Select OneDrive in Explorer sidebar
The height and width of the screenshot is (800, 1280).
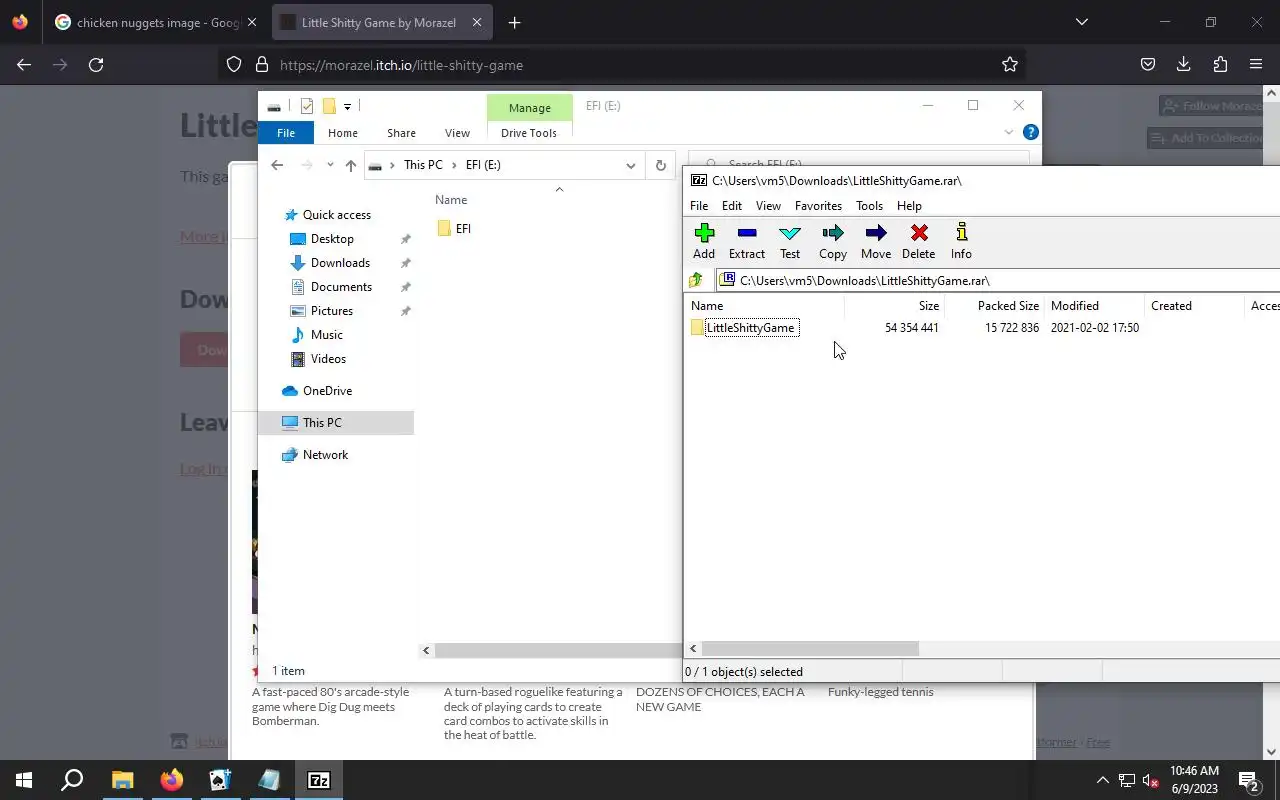(x=327, y=391)
